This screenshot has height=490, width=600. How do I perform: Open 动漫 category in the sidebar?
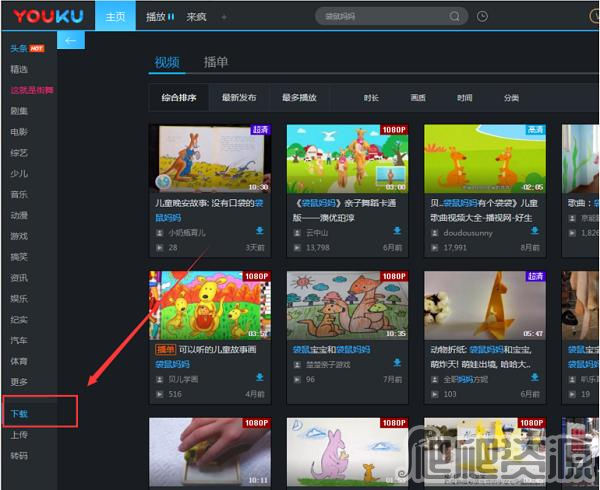point(19,215)
